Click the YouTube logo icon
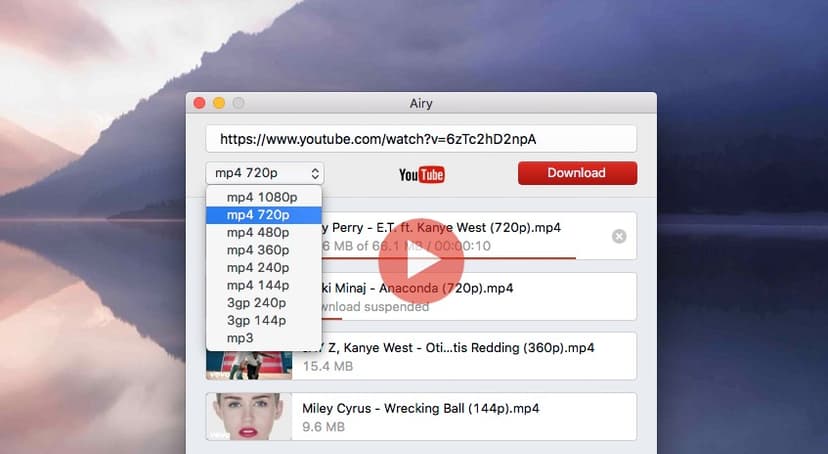 421,174
